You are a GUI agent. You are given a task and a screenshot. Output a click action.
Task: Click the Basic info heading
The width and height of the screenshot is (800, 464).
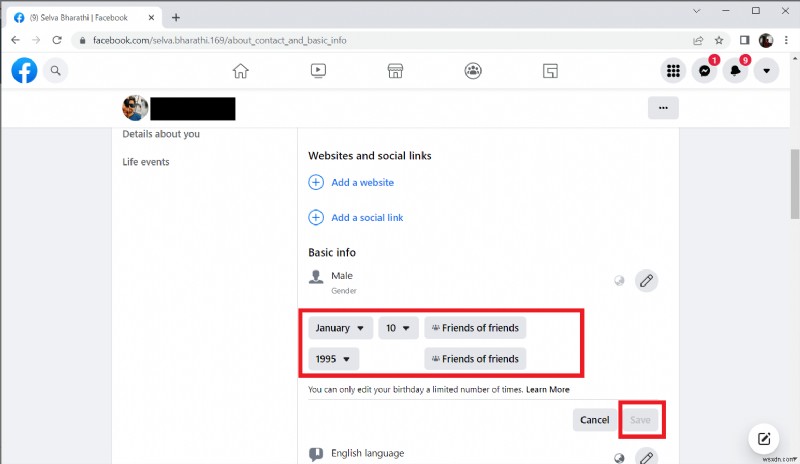pos(332,252)
